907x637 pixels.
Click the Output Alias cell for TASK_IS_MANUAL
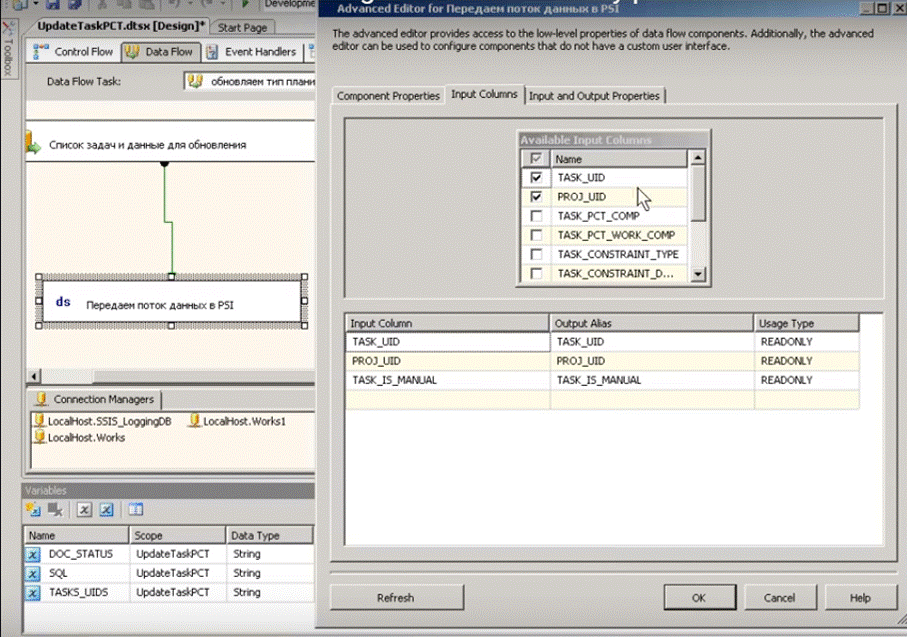click(x=652, y=380)
